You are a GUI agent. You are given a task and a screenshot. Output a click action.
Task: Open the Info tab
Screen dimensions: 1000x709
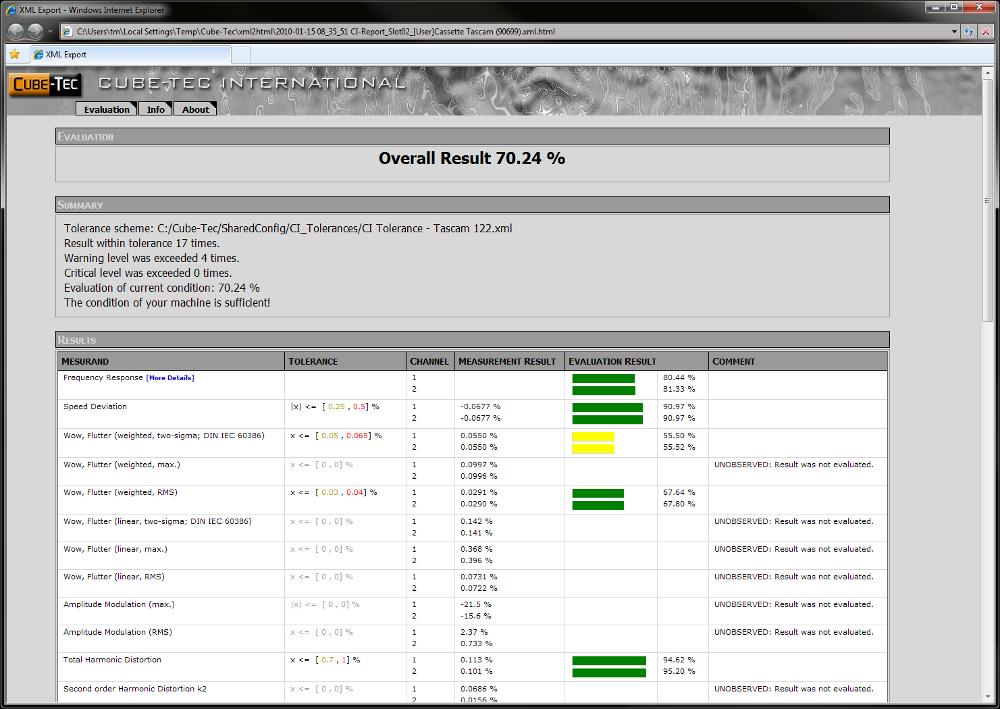(x=155, y=109)
